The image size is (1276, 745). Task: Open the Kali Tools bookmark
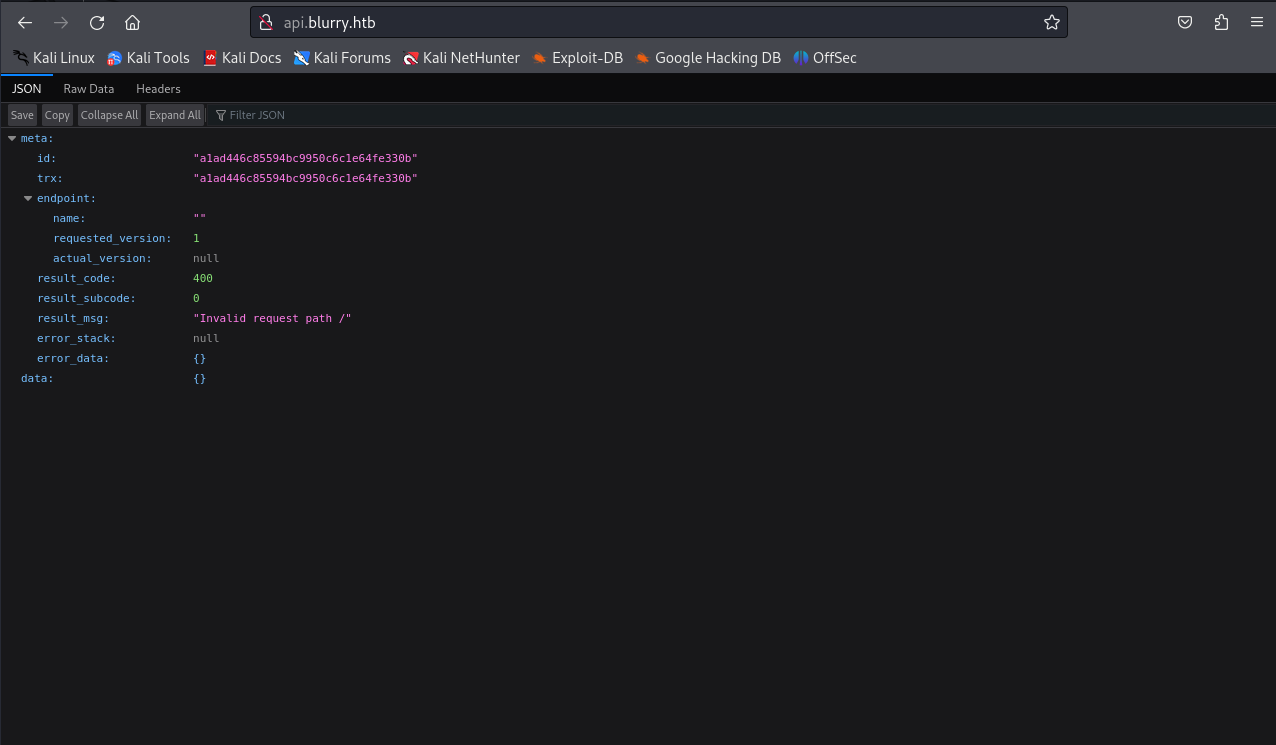(148, 58)
